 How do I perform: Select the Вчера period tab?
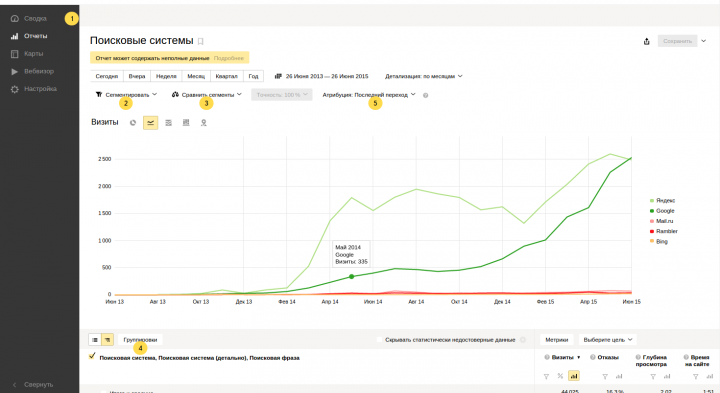137,76
